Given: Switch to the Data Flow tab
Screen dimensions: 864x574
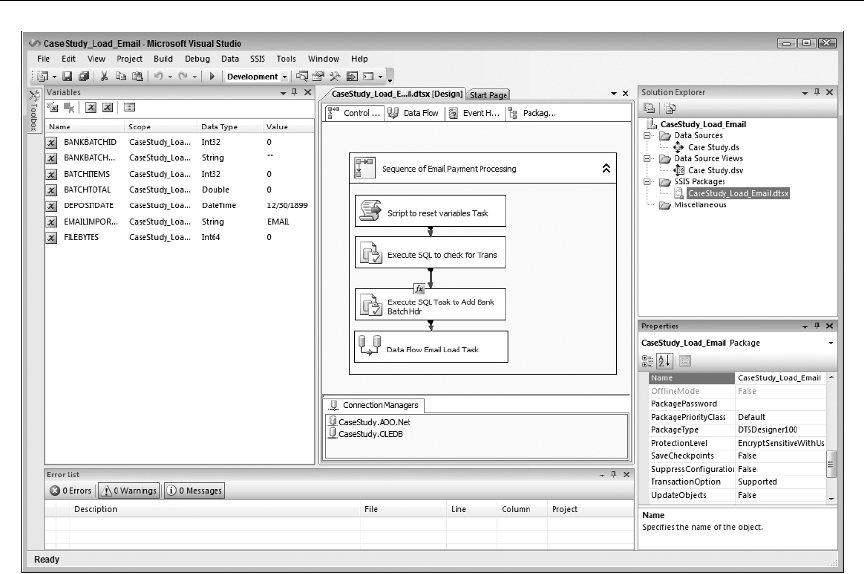Looking at the screenshot, I should point(413,113).
